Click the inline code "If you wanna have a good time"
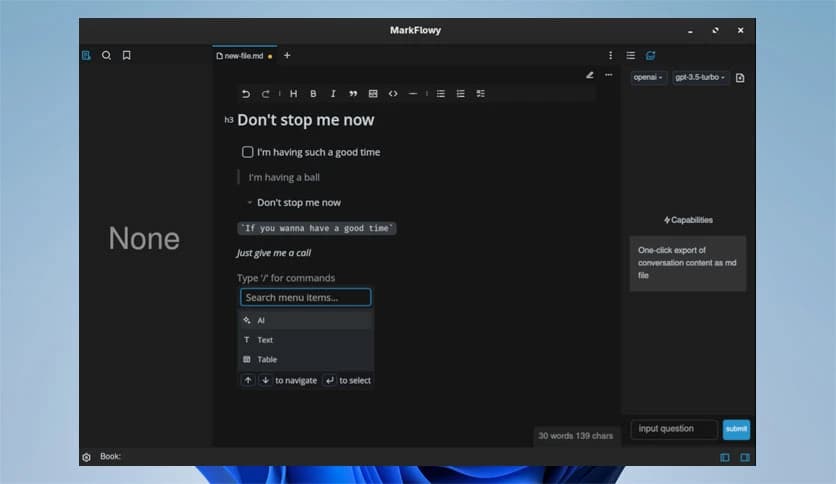Screen dimensions: 836x484 pyautogui.click(x=317, y=228)
